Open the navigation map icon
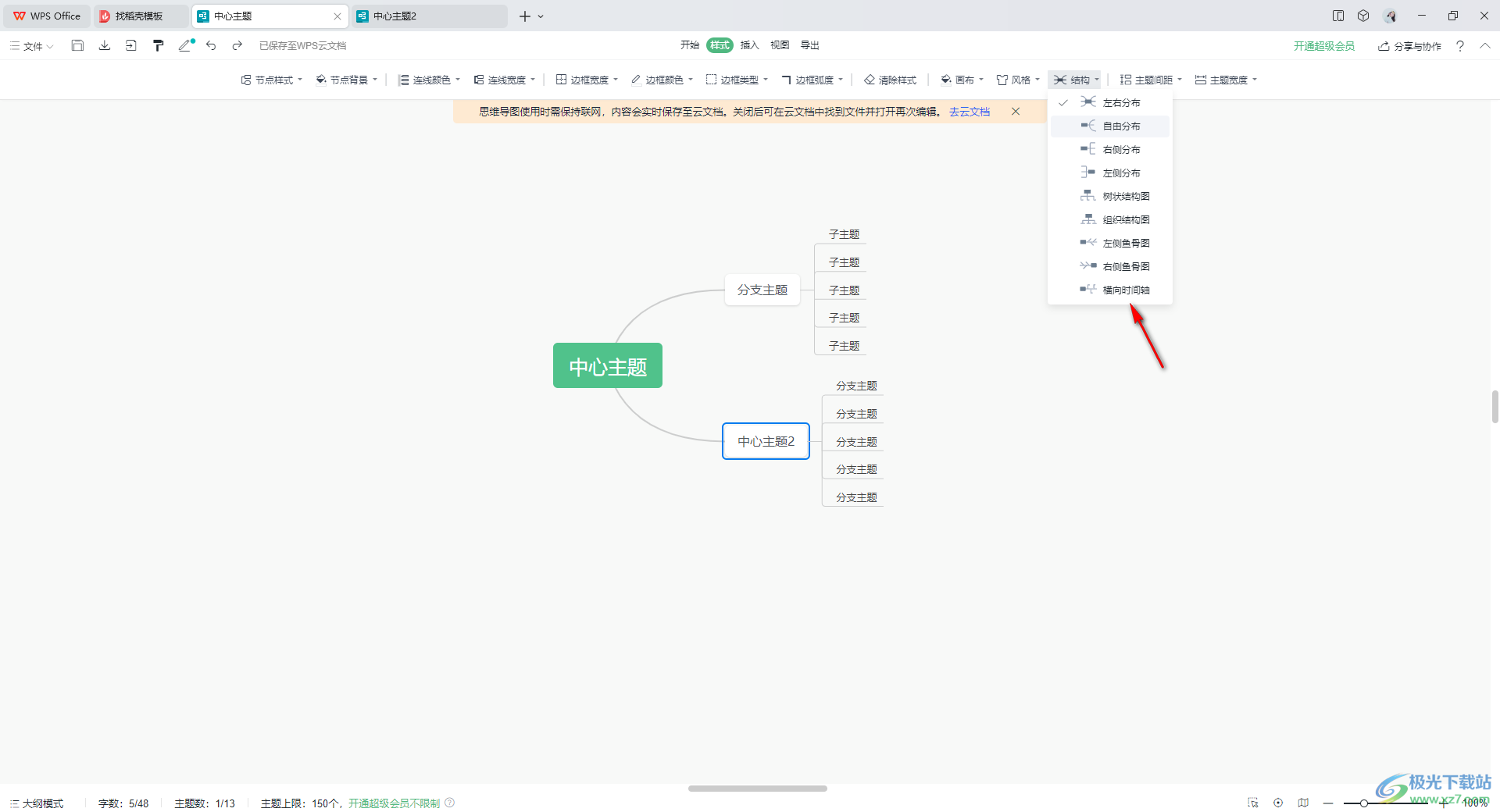 pos(1303,803)
